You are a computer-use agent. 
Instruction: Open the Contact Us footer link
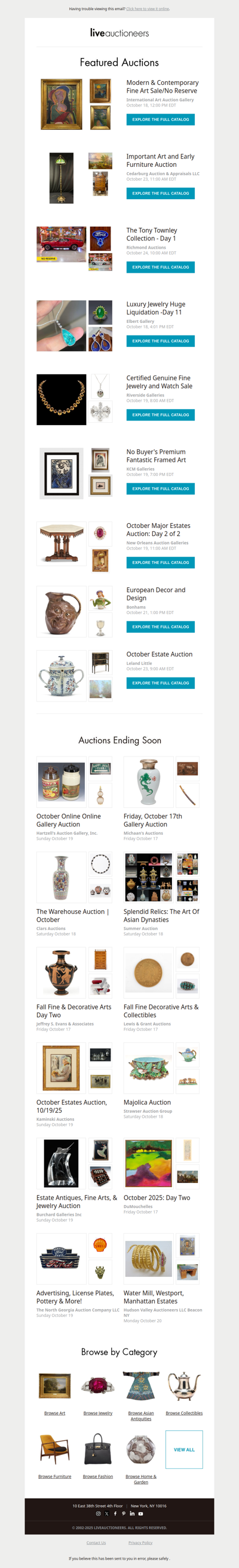click(x=96, y=1542)
